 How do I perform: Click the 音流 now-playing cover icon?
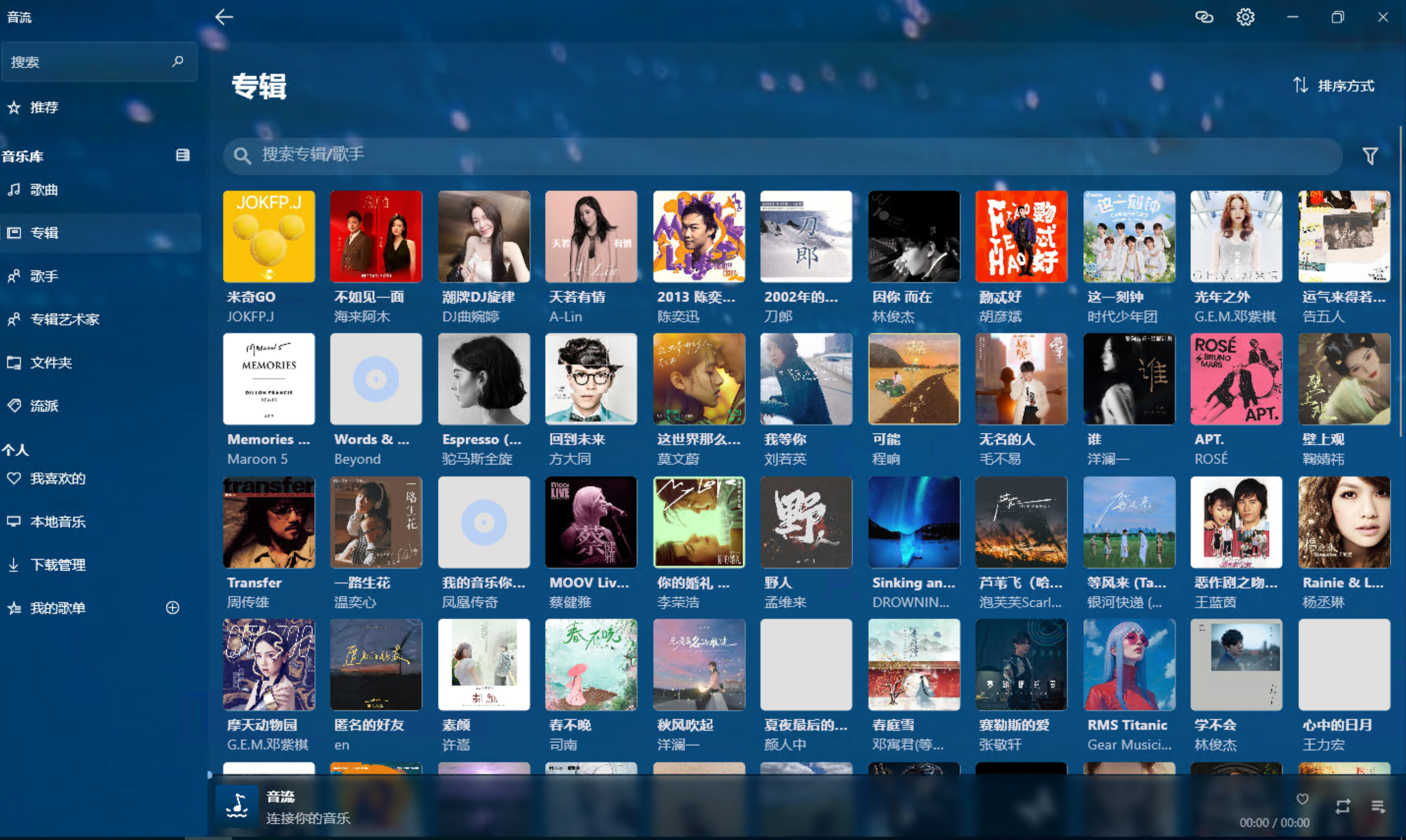tap(237, 807)
